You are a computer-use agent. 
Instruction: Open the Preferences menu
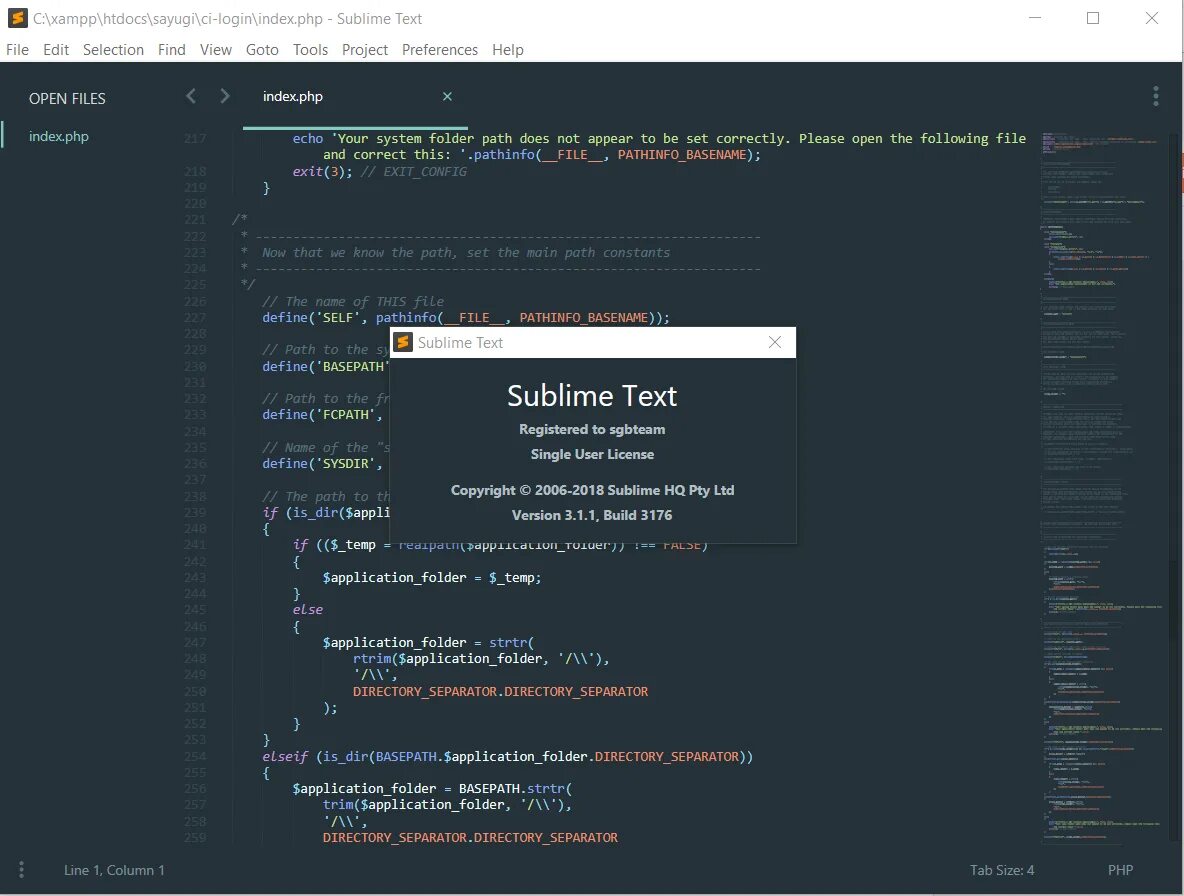[439, 50]
